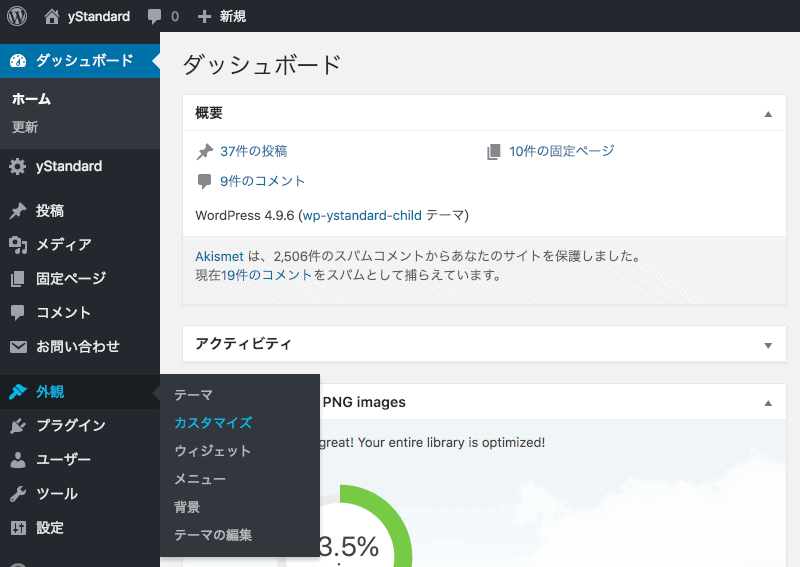The image size is (800, 567).
Task: Select ホーム submenu item
Action: coord(31,99)
